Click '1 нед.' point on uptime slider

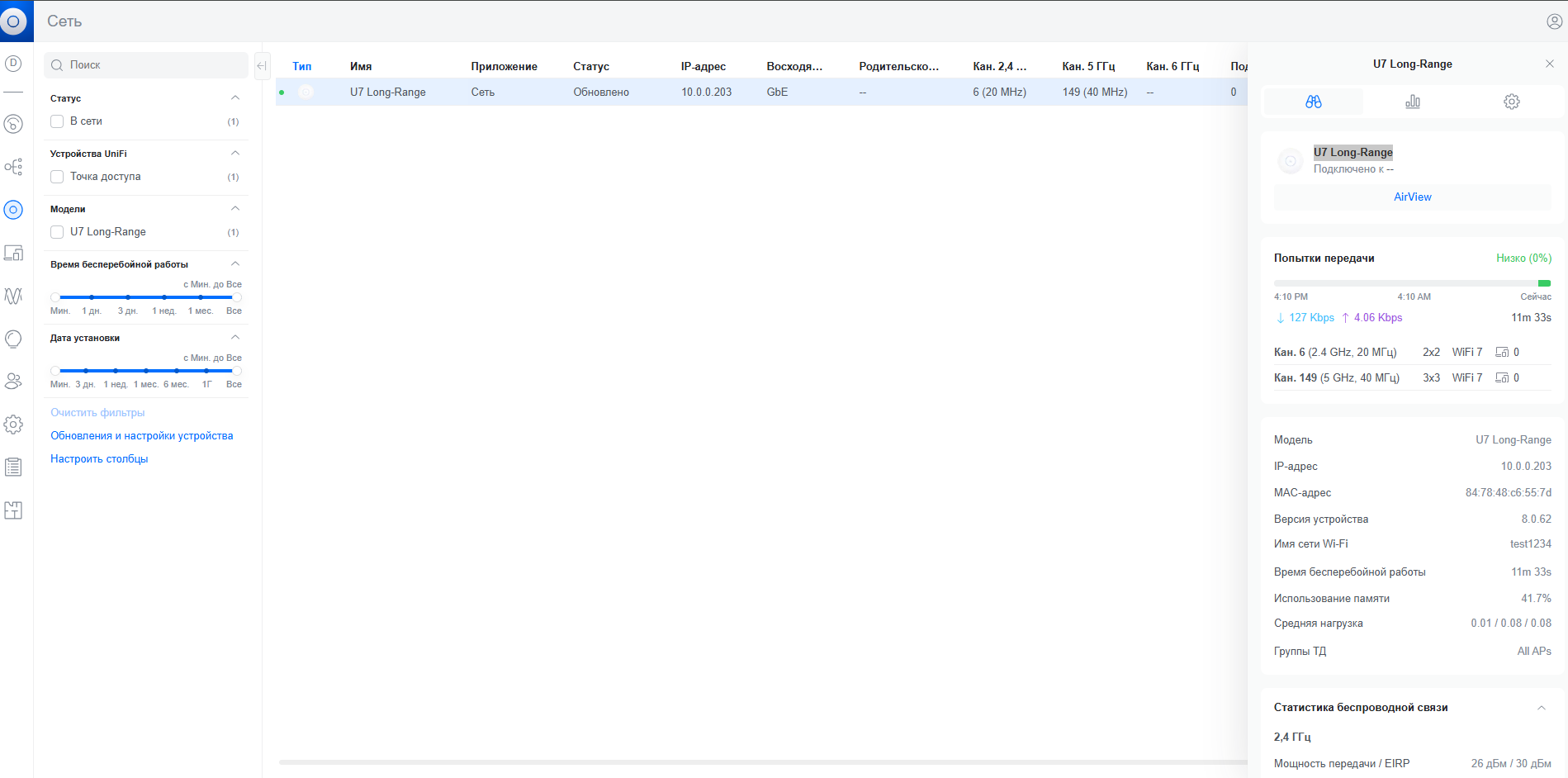pyautogui.click(x=164, y=297)
